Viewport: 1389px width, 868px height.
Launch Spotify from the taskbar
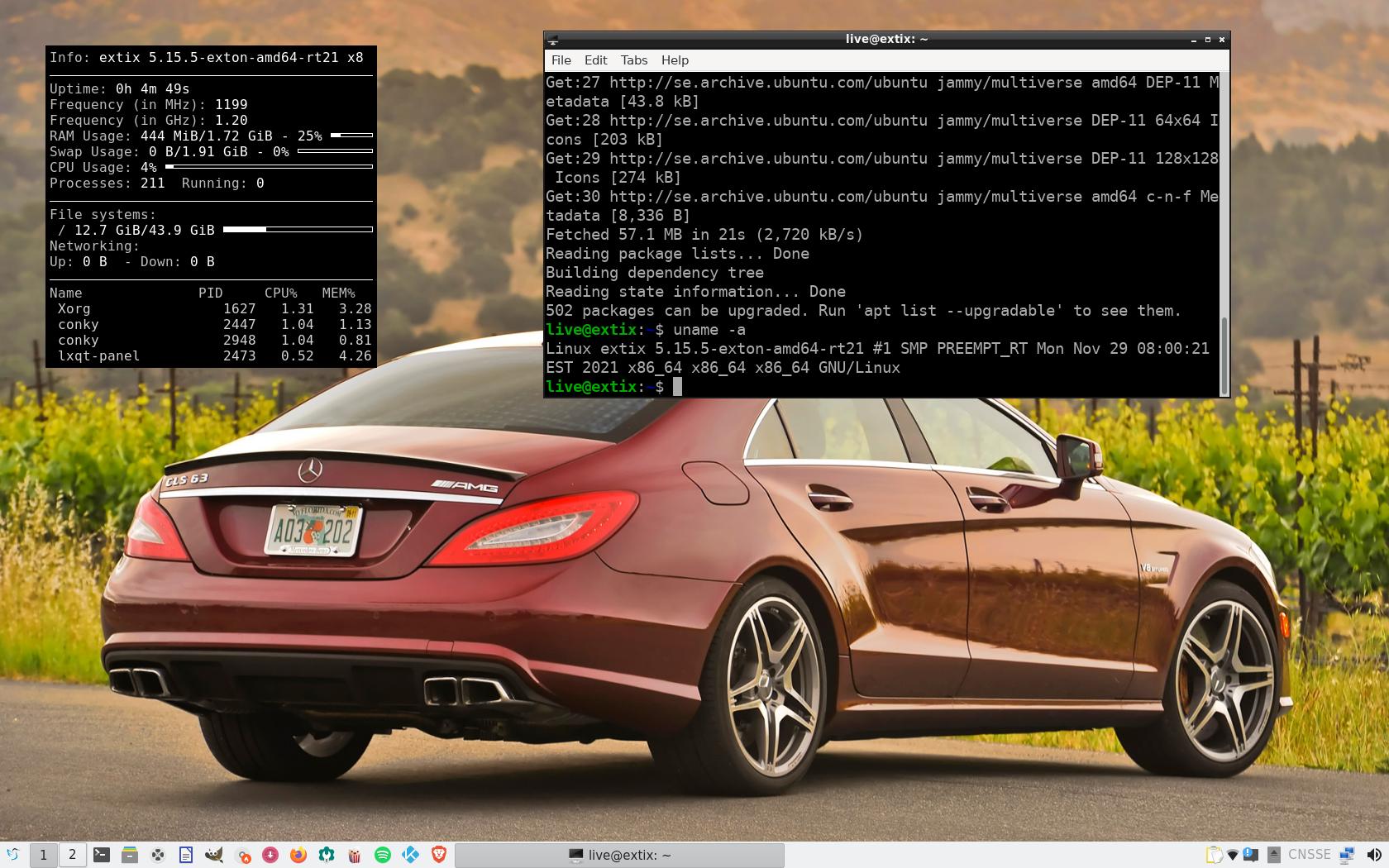383,855
